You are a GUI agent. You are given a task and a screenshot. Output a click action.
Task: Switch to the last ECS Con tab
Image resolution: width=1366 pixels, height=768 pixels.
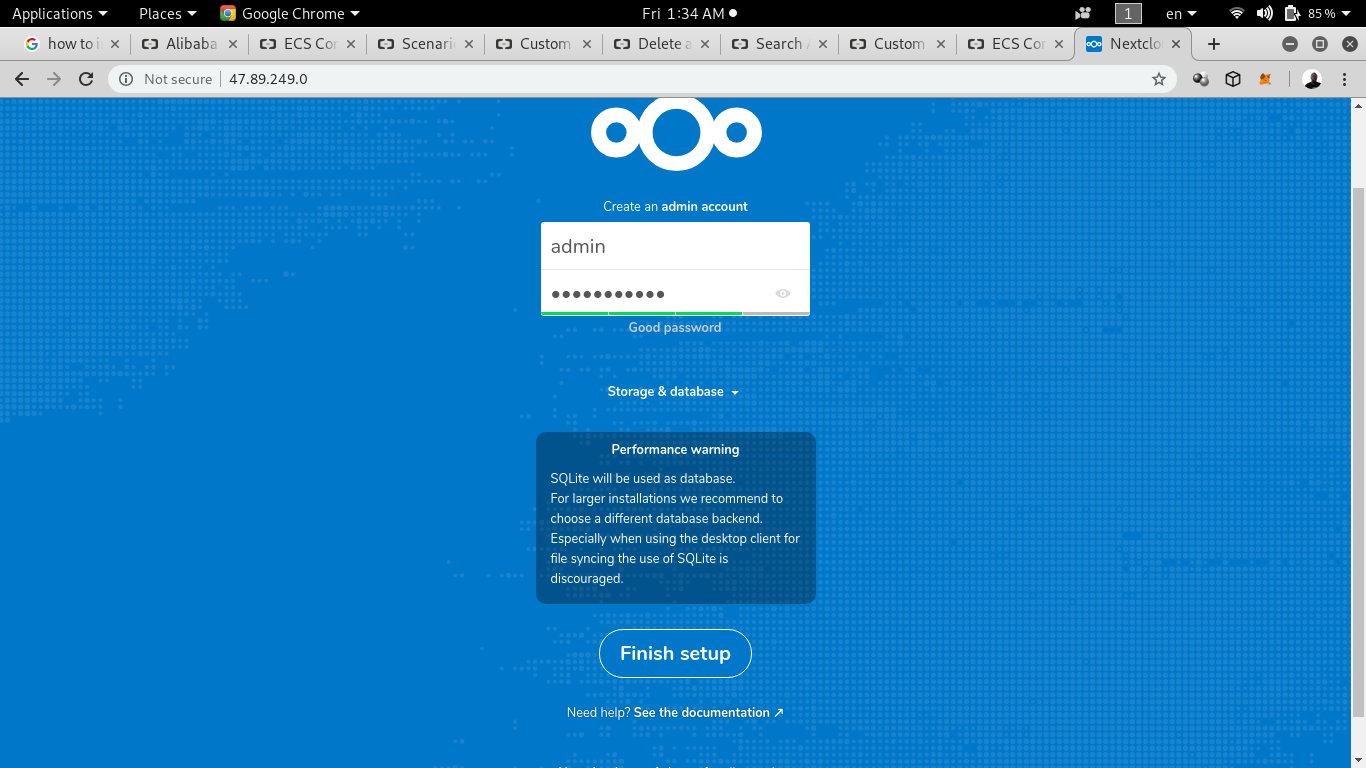tap(1015, 44)
